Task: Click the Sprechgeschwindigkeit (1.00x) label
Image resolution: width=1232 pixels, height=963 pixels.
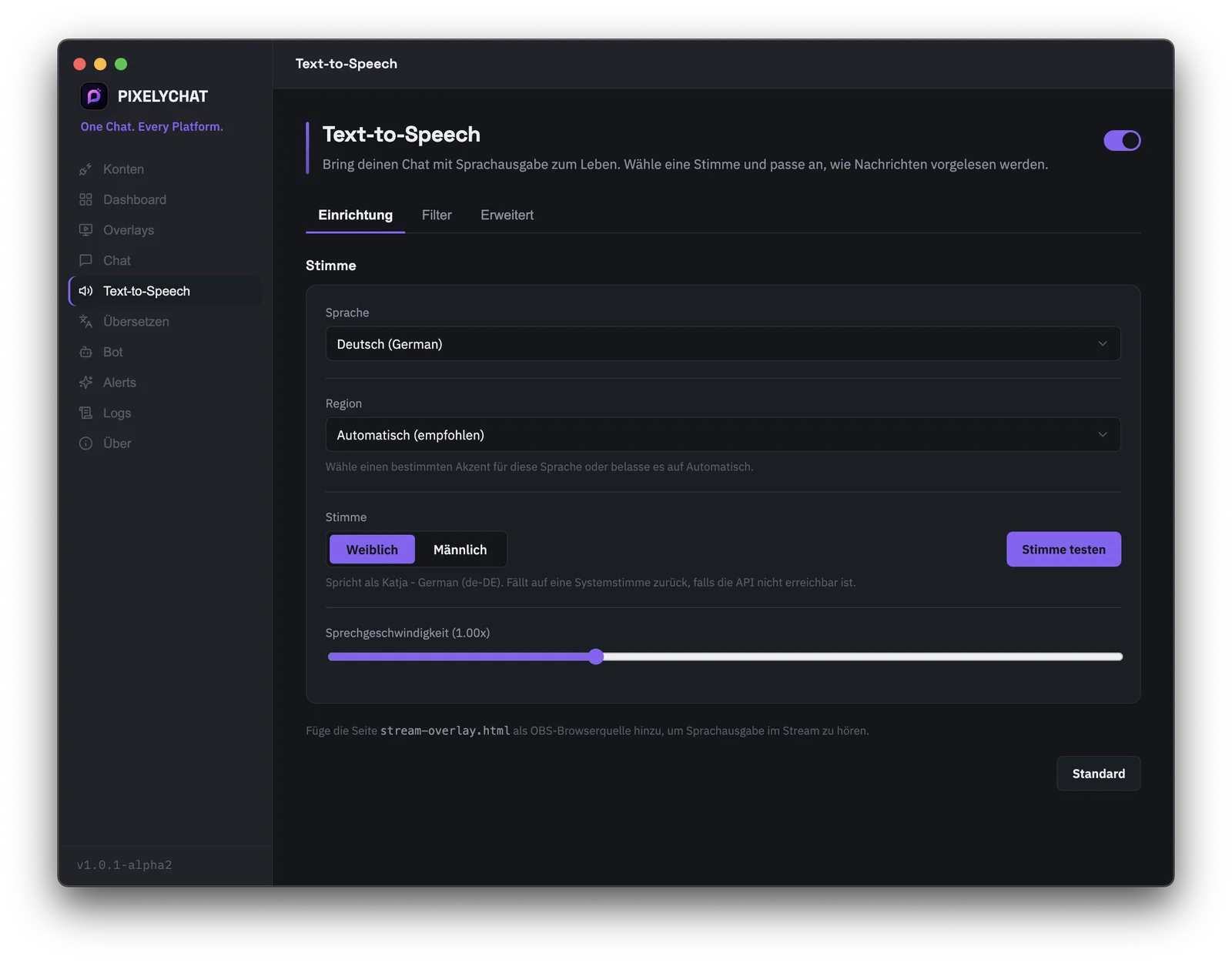Action: (407, 633)
